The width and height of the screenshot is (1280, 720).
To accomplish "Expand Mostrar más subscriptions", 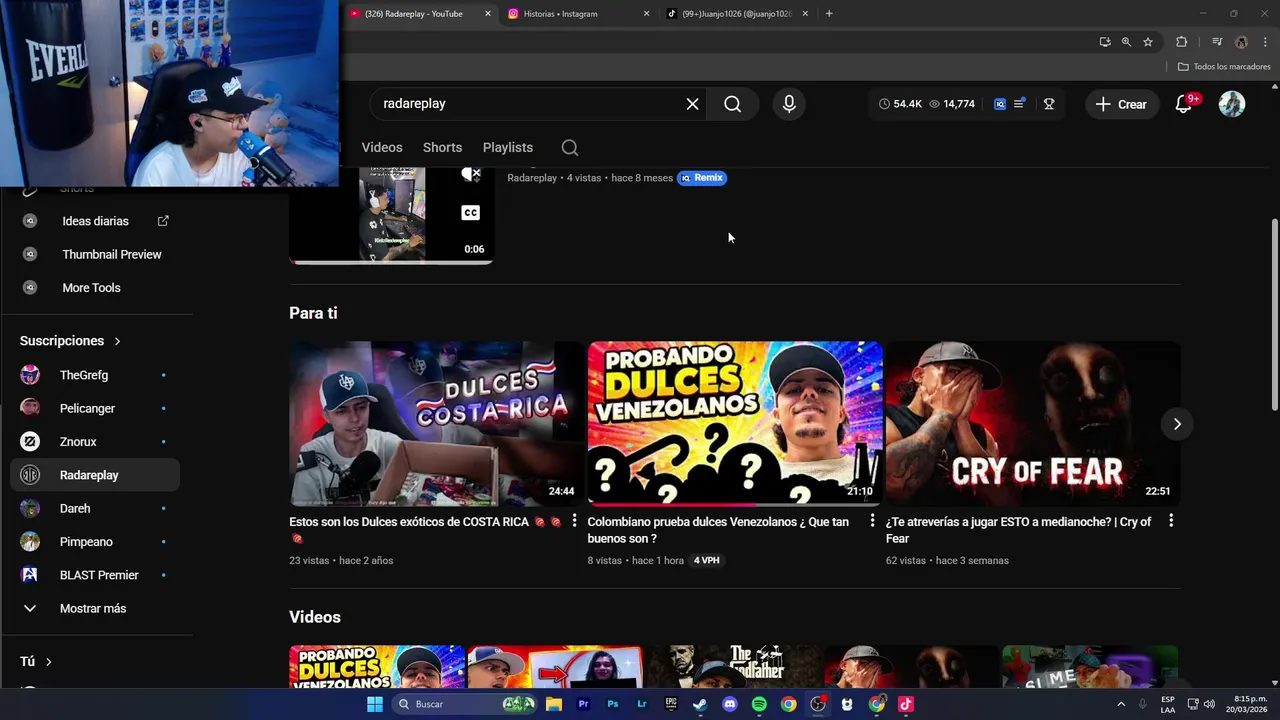I will (95, 608).
